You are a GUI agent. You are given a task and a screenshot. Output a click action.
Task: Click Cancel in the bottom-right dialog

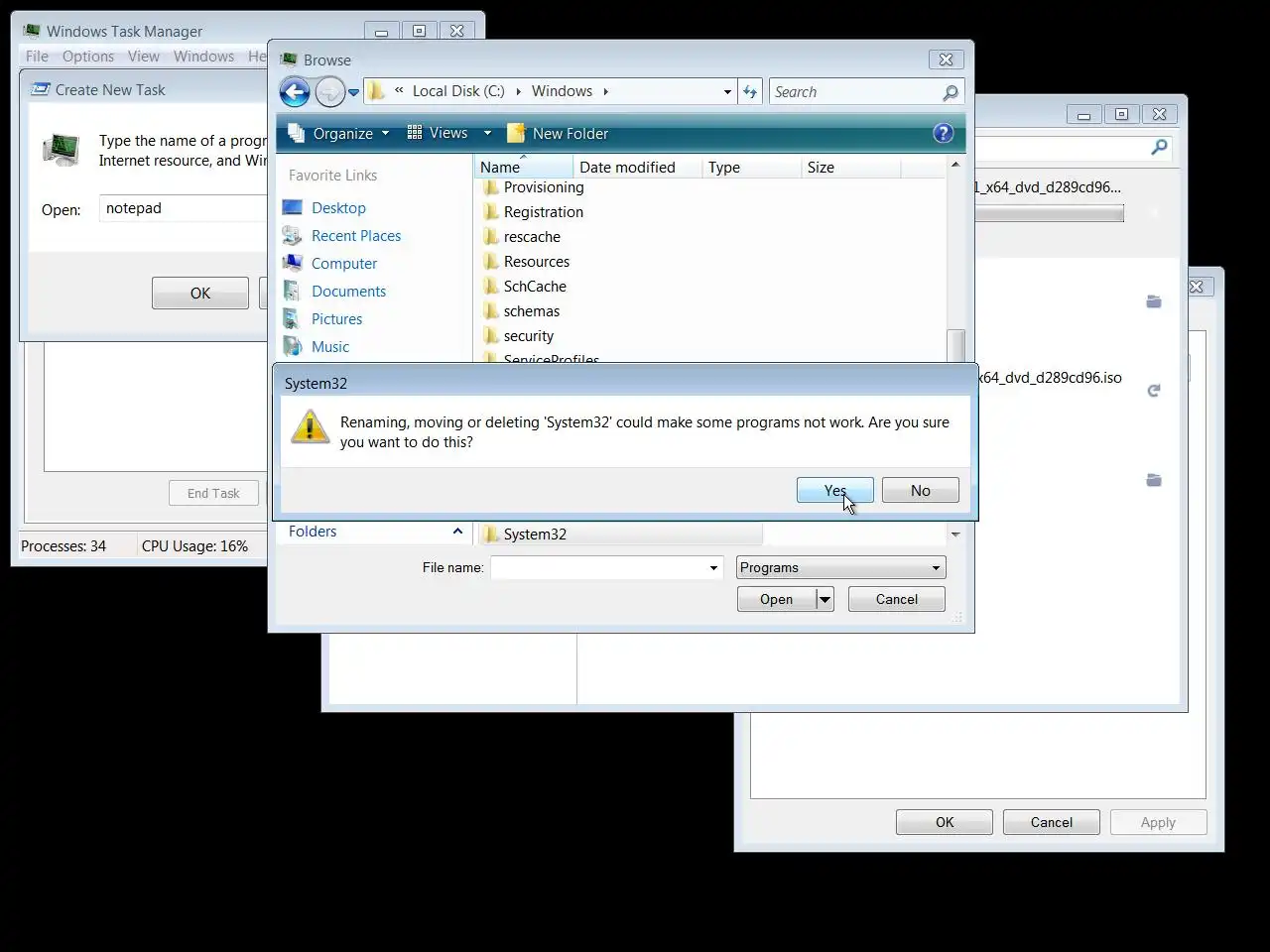coord(1051,822)
